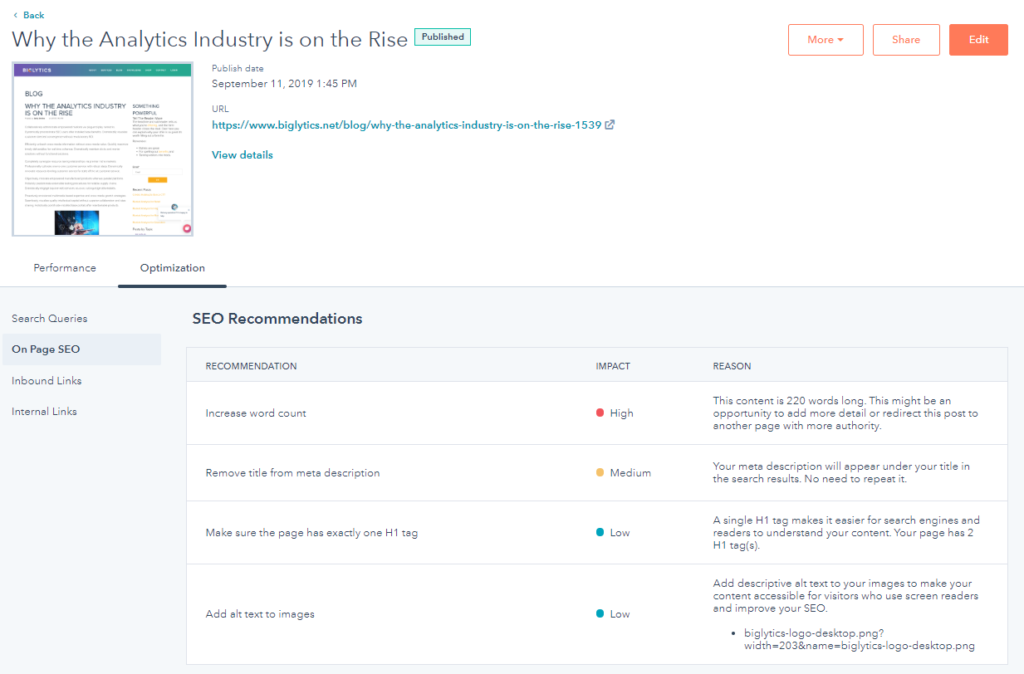Viewport: 1024px width, 674px height.
Task: Select On Page SEO sidebar item
Action: pos(82,349)
